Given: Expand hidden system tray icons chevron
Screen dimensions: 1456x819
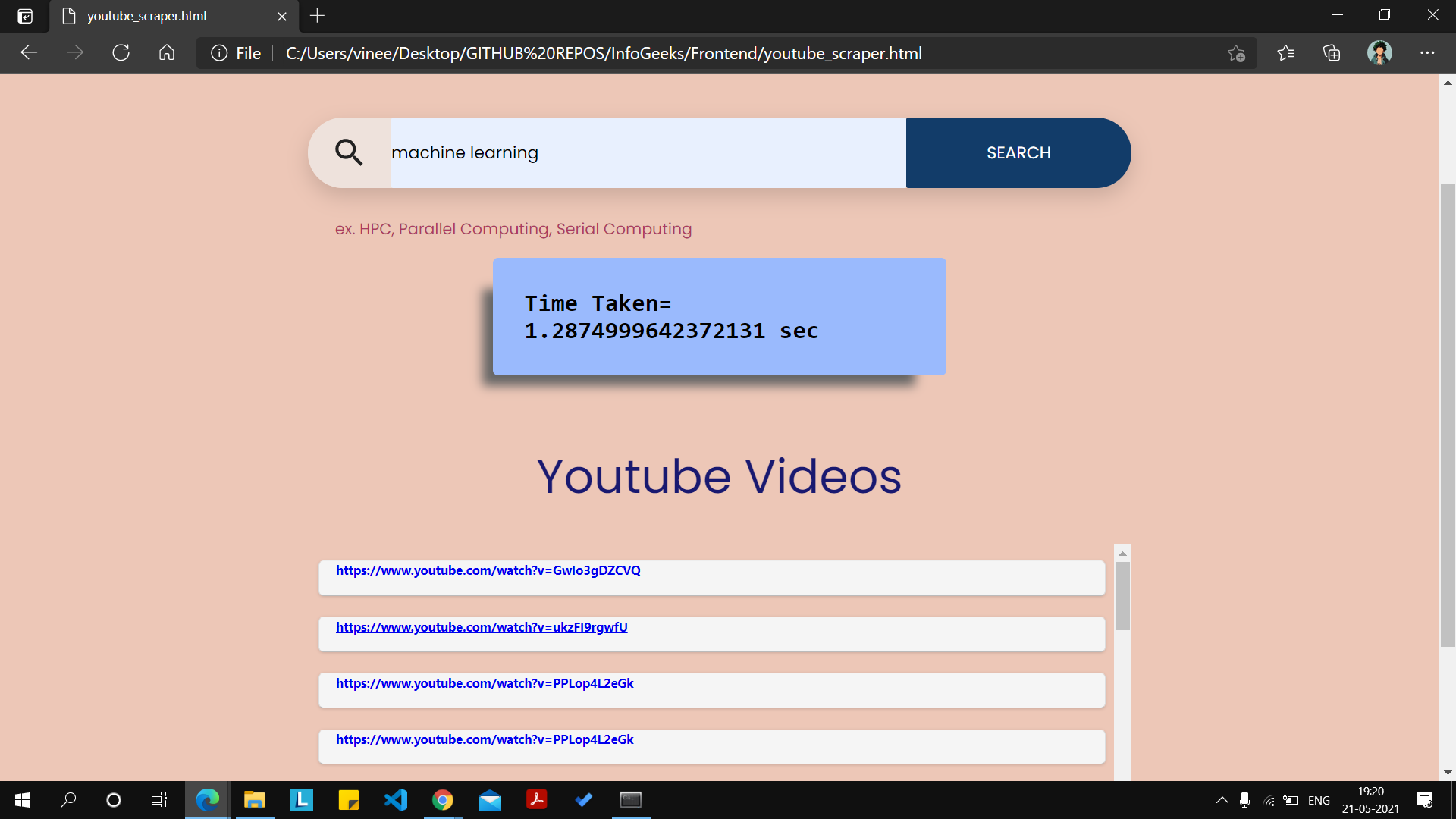Looking at the screenshot, I should (x=1222, y=800).
